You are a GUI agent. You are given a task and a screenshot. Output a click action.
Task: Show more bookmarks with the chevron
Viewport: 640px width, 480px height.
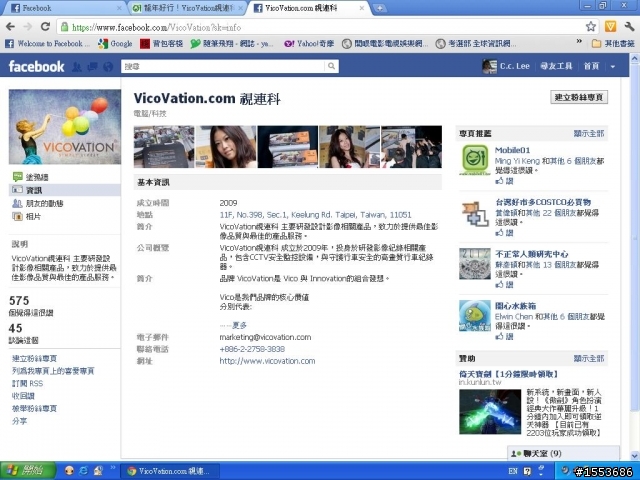pyautogui.click(x=579, y=41)
